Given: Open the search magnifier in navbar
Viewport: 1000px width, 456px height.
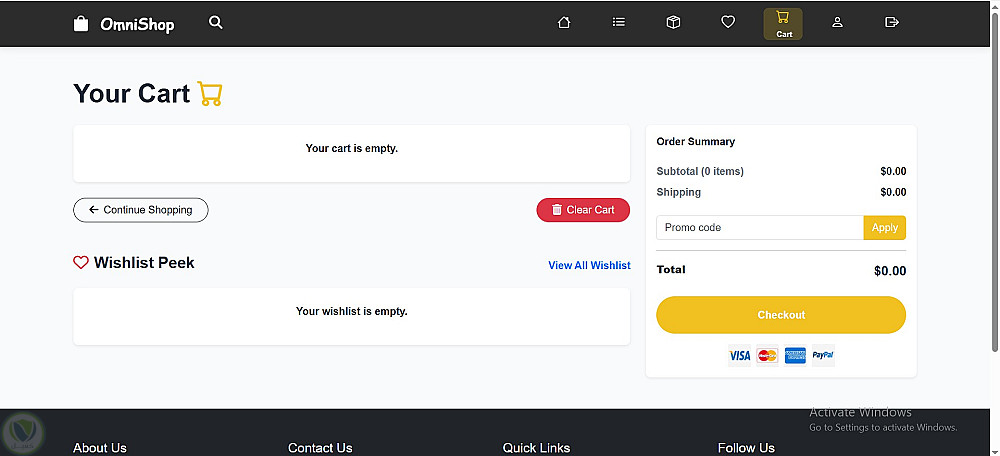Looking at the screenshot, I should point(216,23).
